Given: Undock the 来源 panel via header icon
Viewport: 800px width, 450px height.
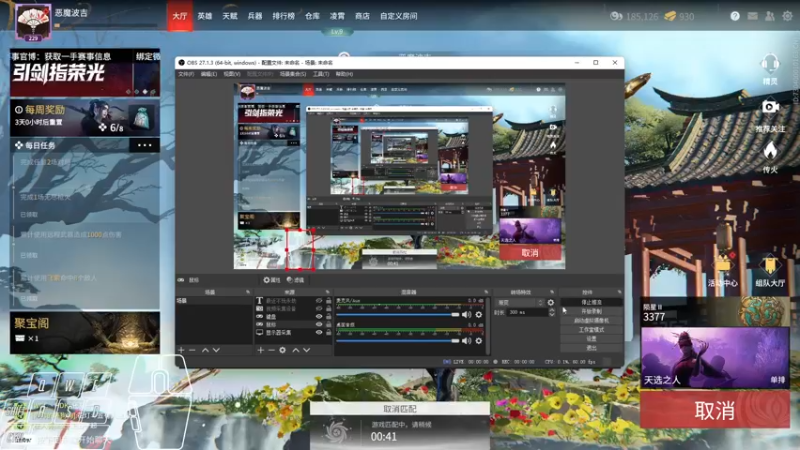Looking at the screenshot, I should pyautogui.click(x=328, y=292).
